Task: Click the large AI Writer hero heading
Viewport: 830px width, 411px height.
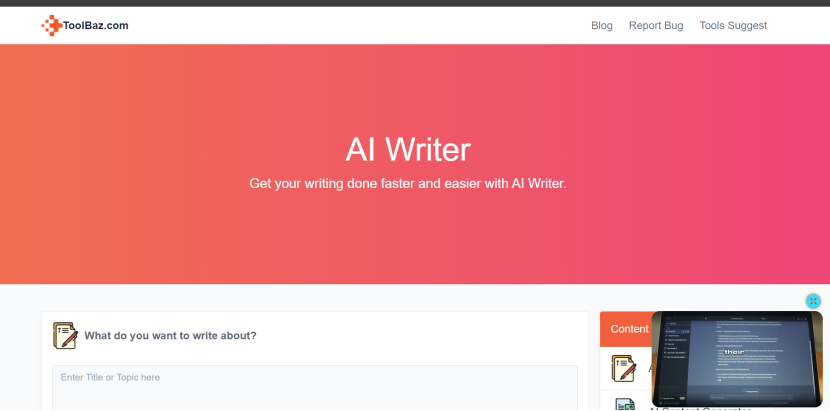Action: point(408,149)
